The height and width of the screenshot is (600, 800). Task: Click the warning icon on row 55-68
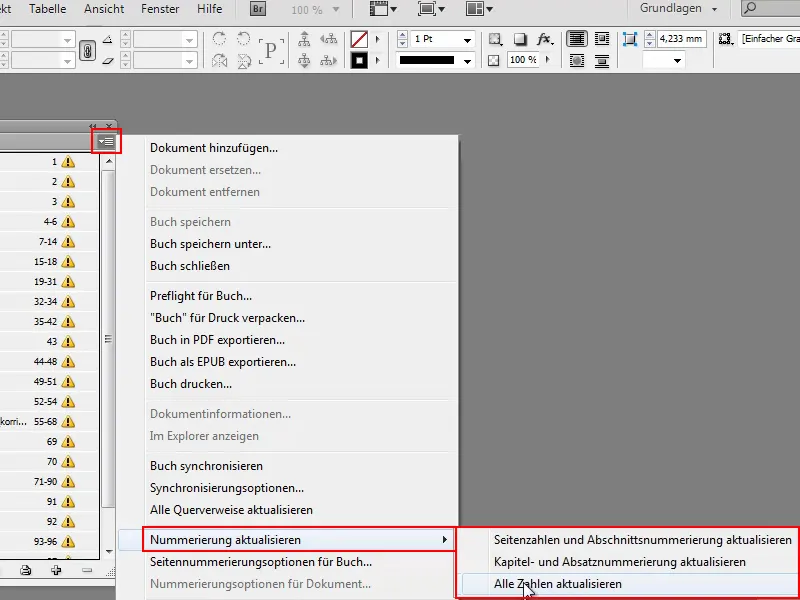point(68,421)
